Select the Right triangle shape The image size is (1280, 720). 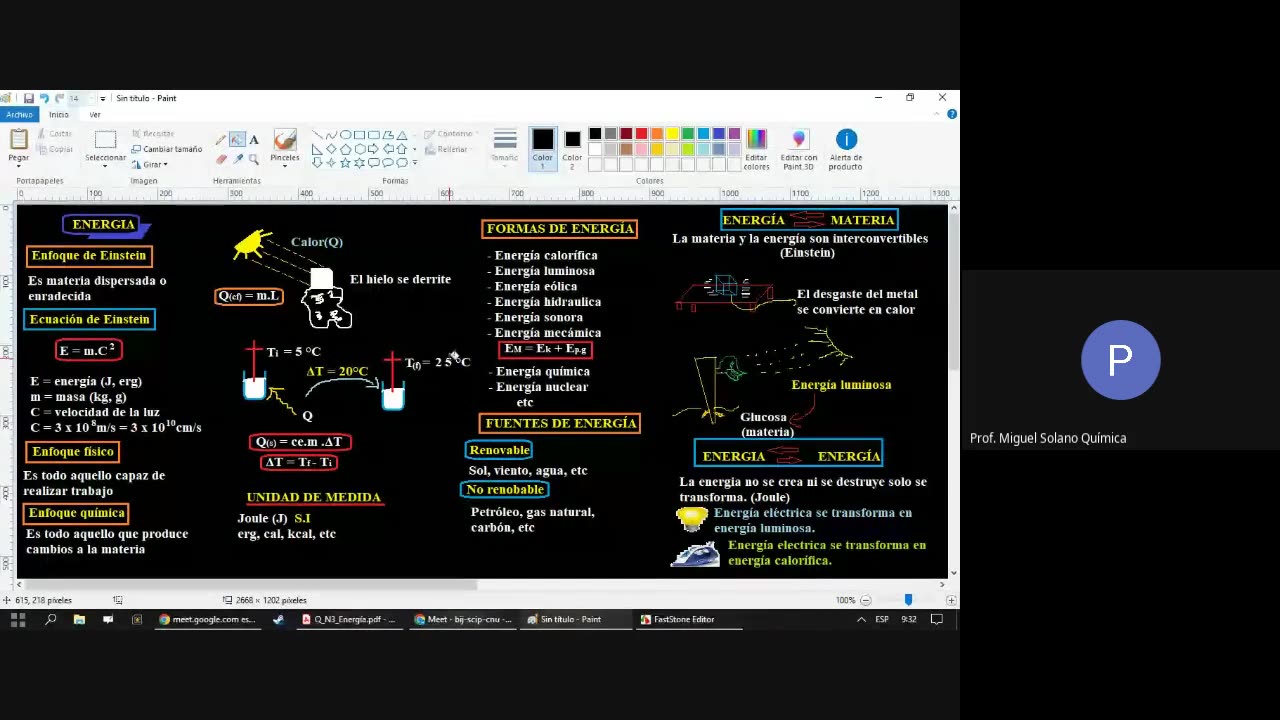pyautogui.click(x=318, y=149)
